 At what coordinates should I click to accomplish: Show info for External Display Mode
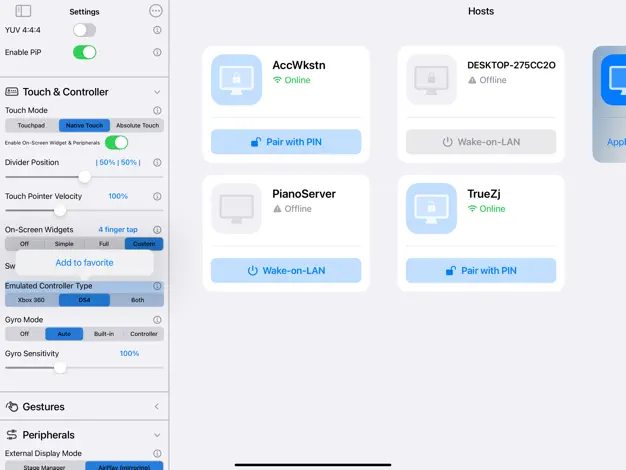(157, 453)
